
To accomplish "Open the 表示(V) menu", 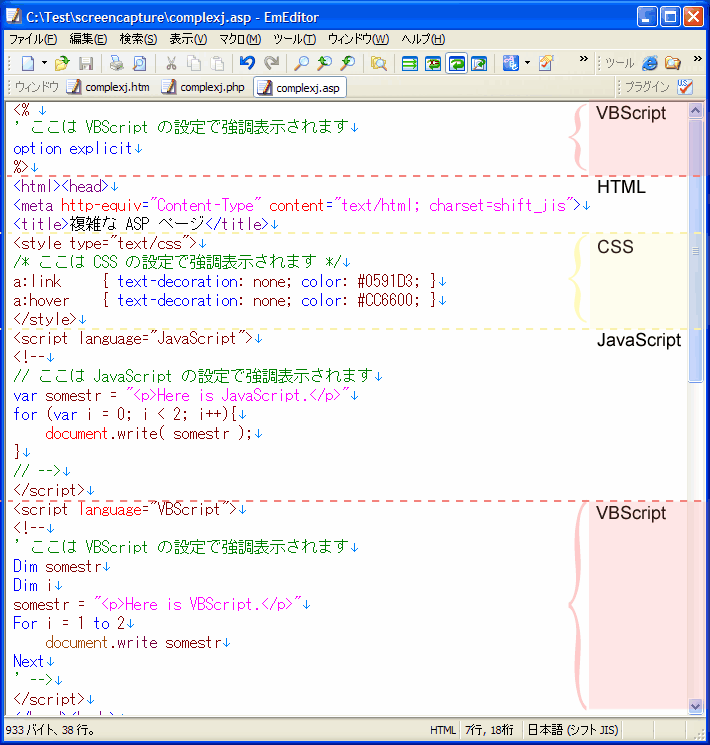I will [188, 39].
